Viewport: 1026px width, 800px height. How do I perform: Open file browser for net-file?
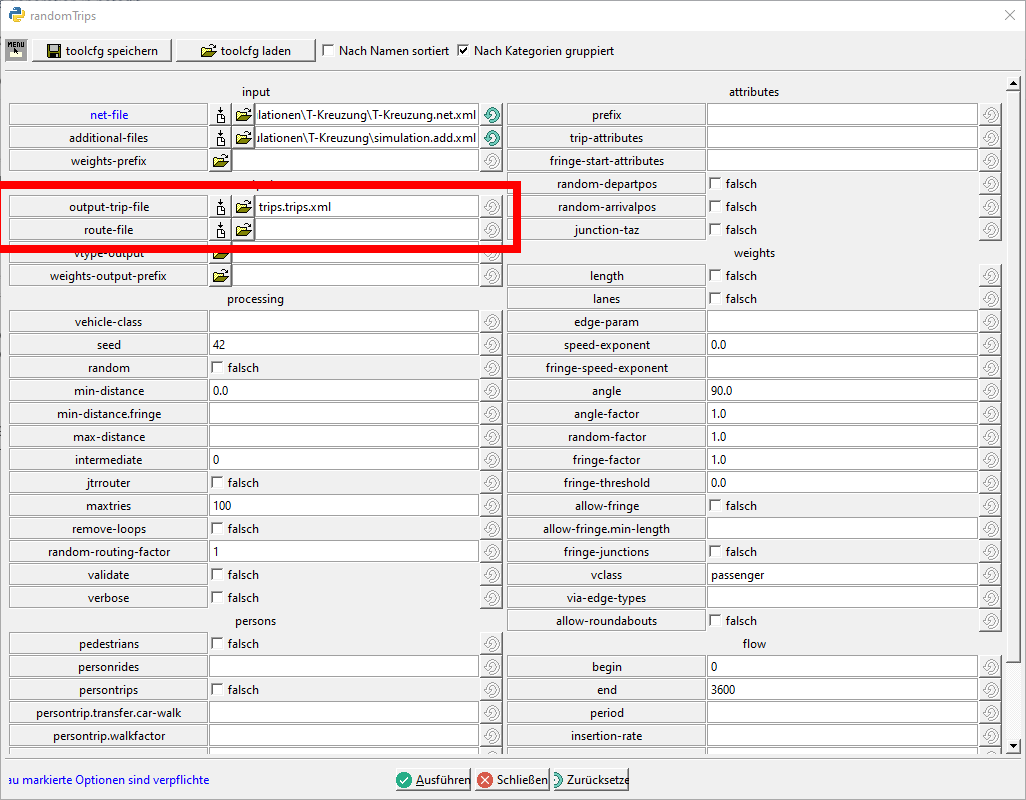pyautogui.click(x=243, y=115)
